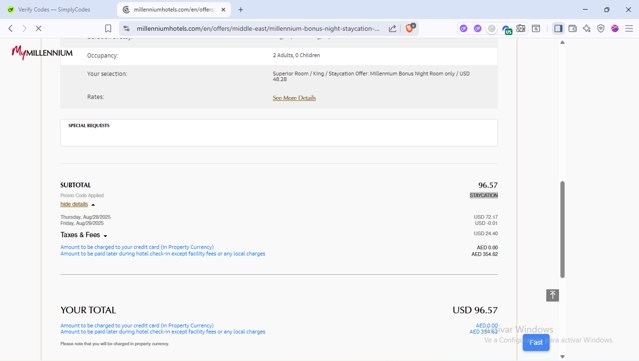
Task: Click the first purple extension icon
Action: [x=463, y=29]
